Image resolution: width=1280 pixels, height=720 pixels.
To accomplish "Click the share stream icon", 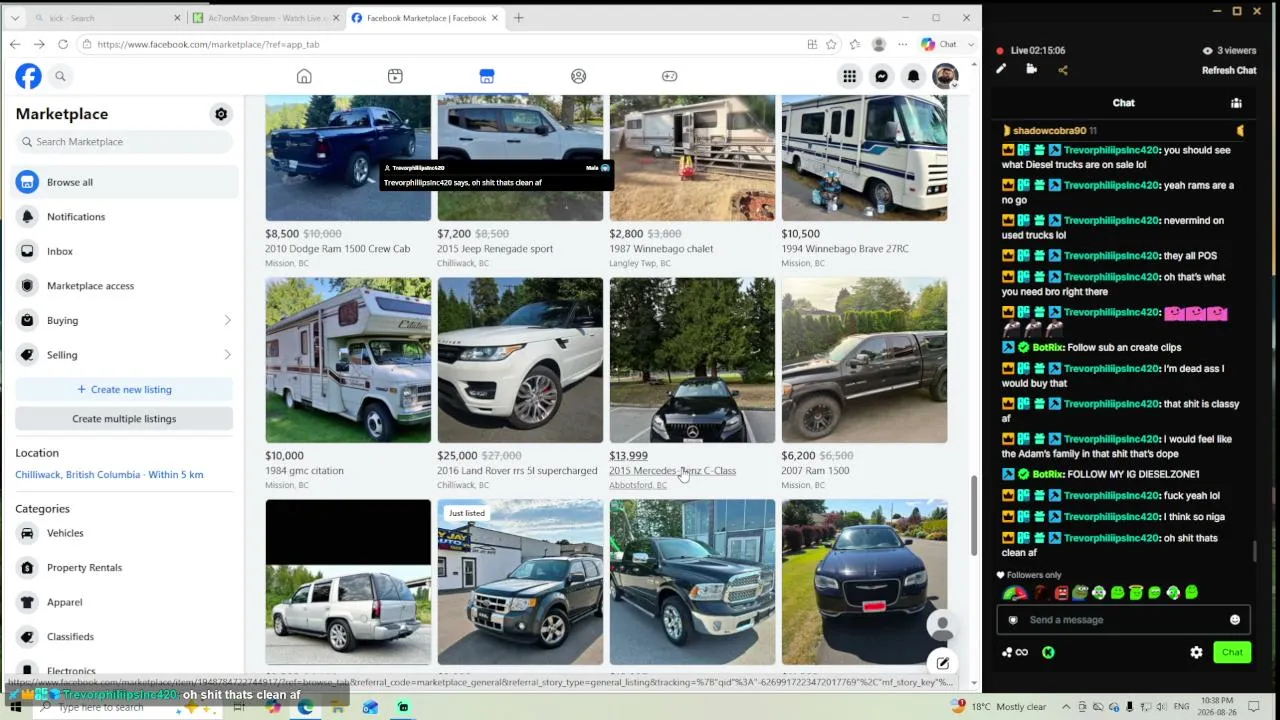I will tap(1062, 70).
